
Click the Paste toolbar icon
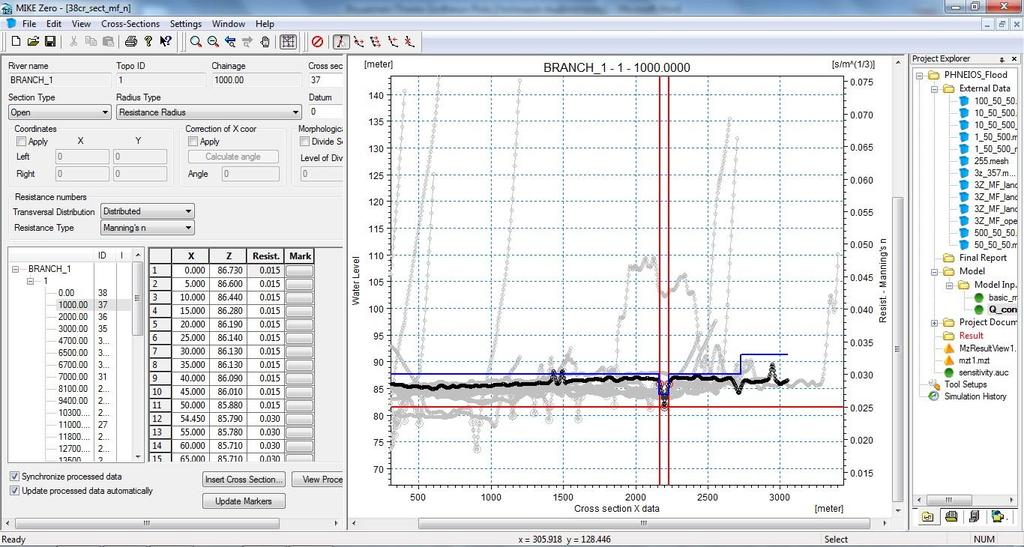point(106,41)
